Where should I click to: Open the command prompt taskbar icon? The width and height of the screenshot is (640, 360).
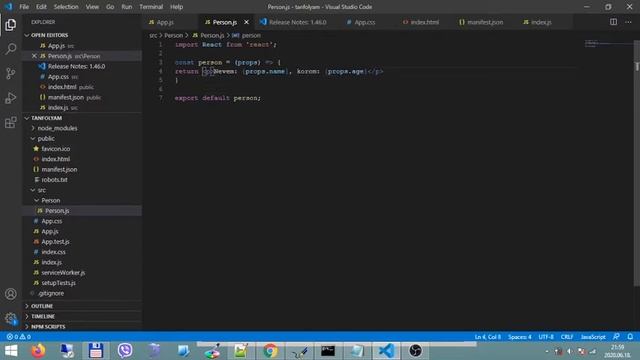[x=328, y=351]
